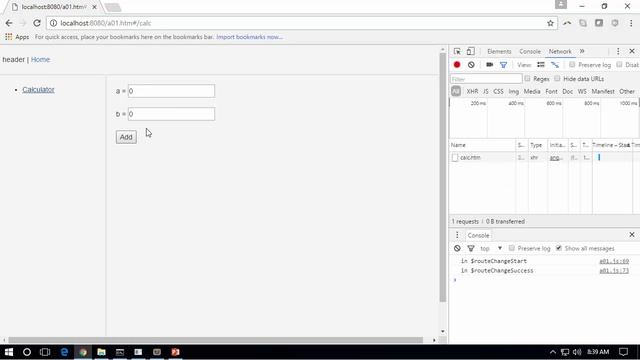640x360 pixels.
Task: Focus the 'b' input field
Action: (x=171, y=114)
